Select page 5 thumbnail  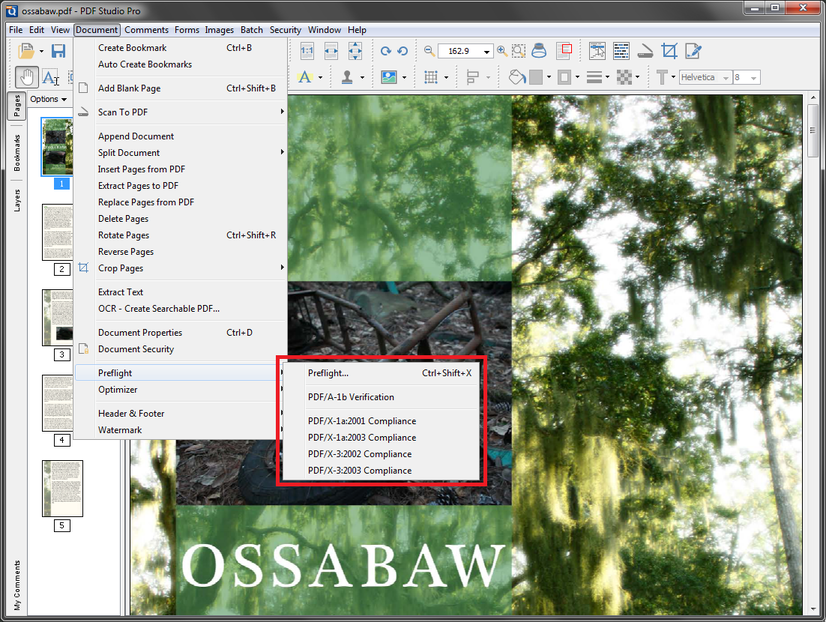click(x=63, y=488)
